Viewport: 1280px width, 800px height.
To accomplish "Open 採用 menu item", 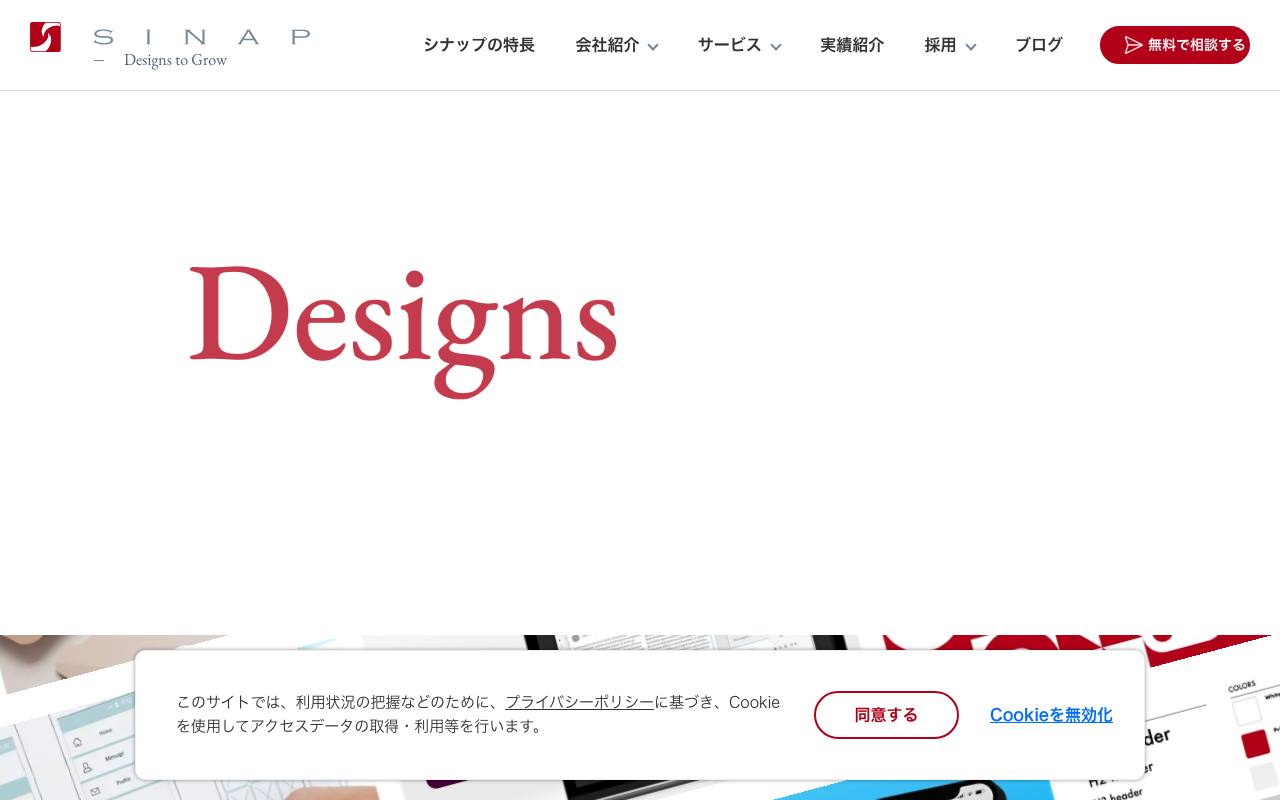I will click(940, 45).
